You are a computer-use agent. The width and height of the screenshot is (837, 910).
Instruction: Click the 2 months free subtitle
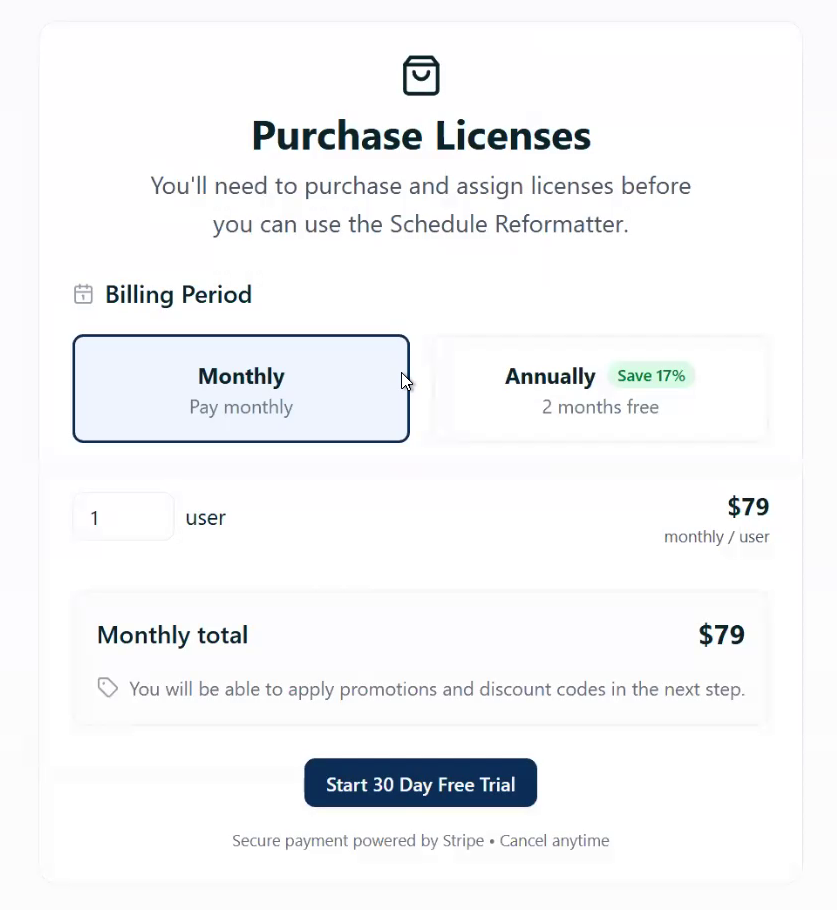(x=600, y=407)
